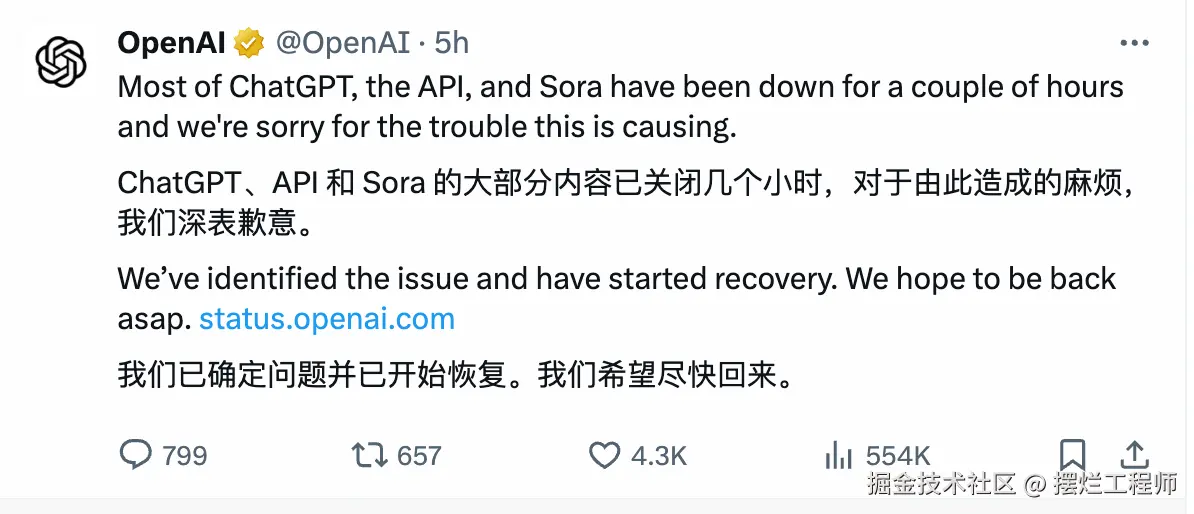Screen dimensions: 1194x514
Task: Click the Chinese translation starting 'ChatGPT、API'
Action: [x=620, y=202]
